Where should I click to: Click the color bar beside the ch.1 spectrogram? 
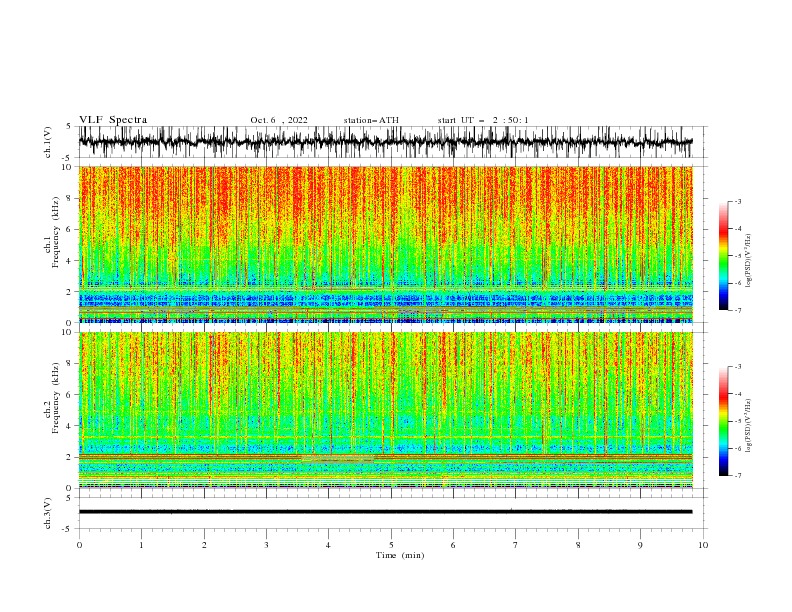[723, 256]
